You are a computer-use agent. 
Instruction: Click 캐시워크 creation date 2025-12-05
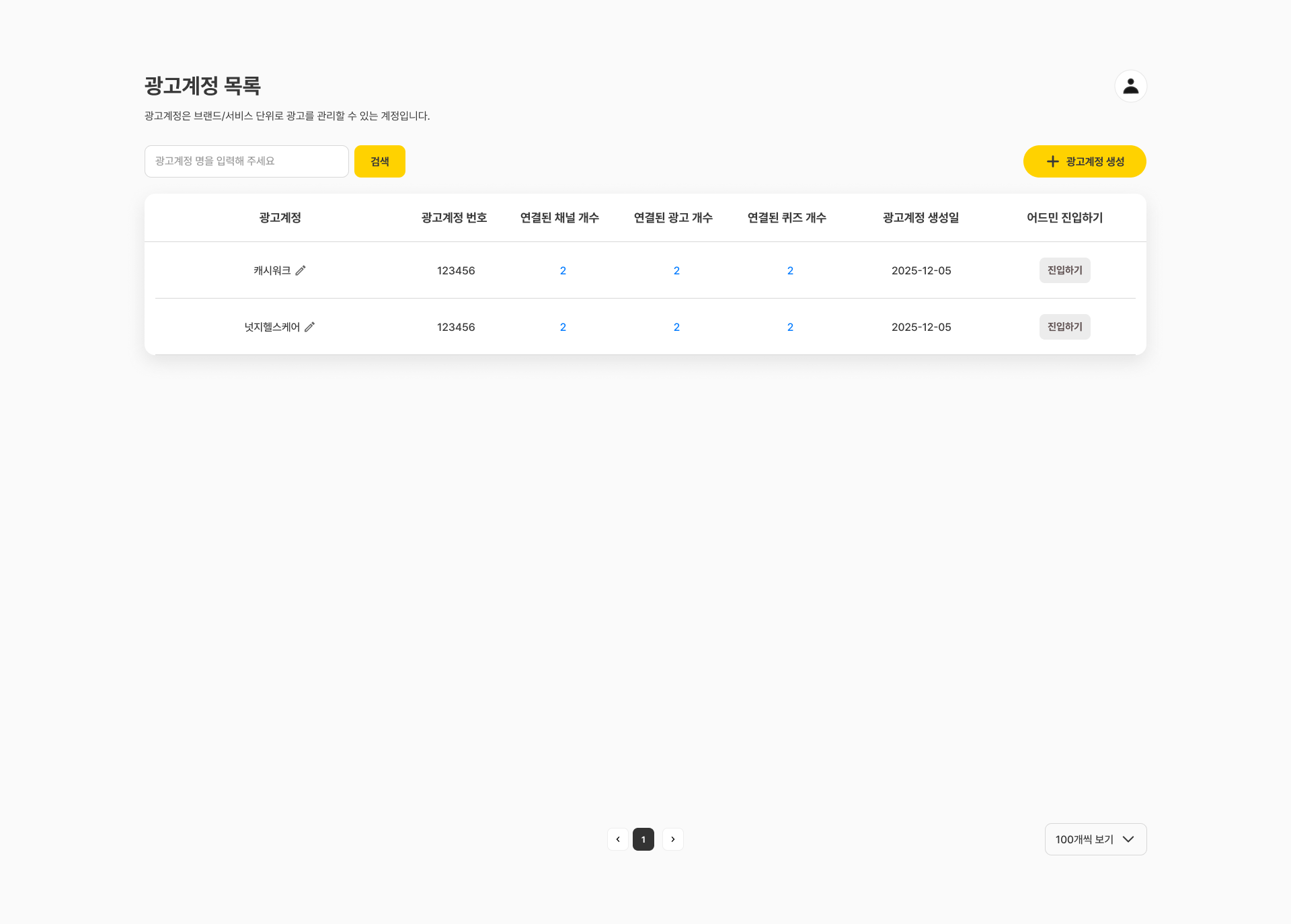921,270
